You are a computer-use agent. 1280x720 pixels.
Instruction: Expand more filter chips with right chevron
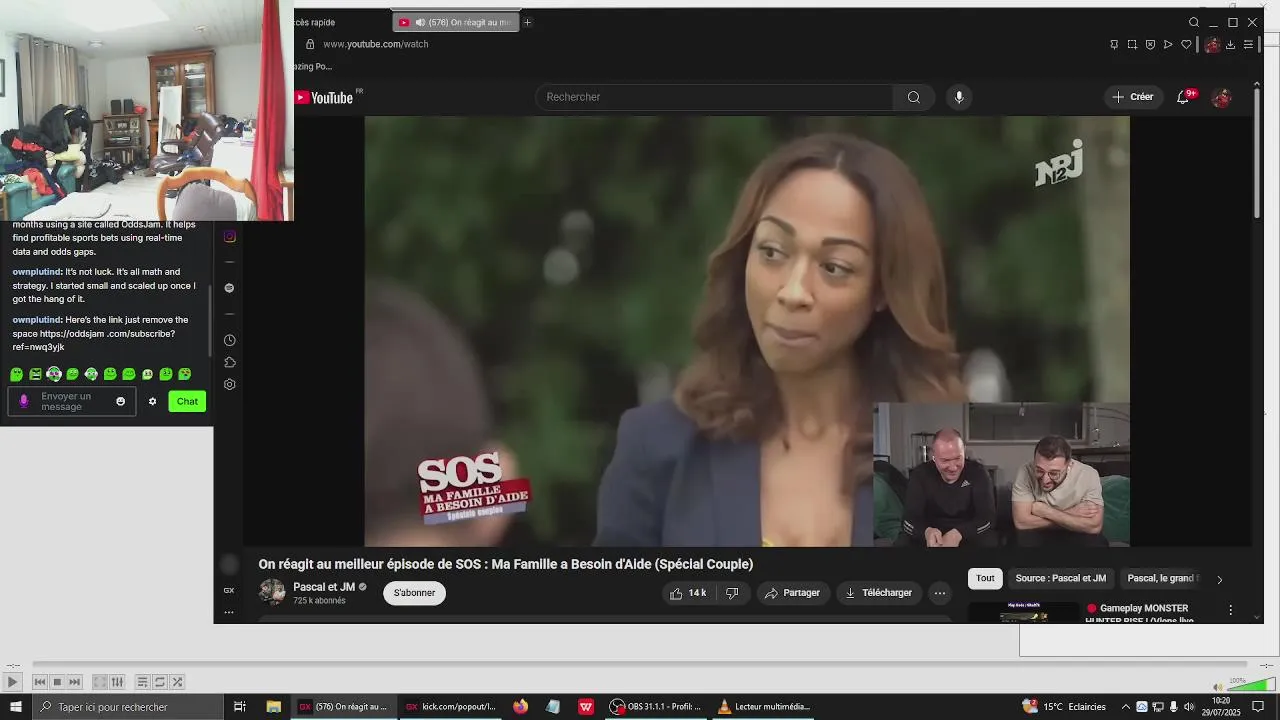(1219, 579)
